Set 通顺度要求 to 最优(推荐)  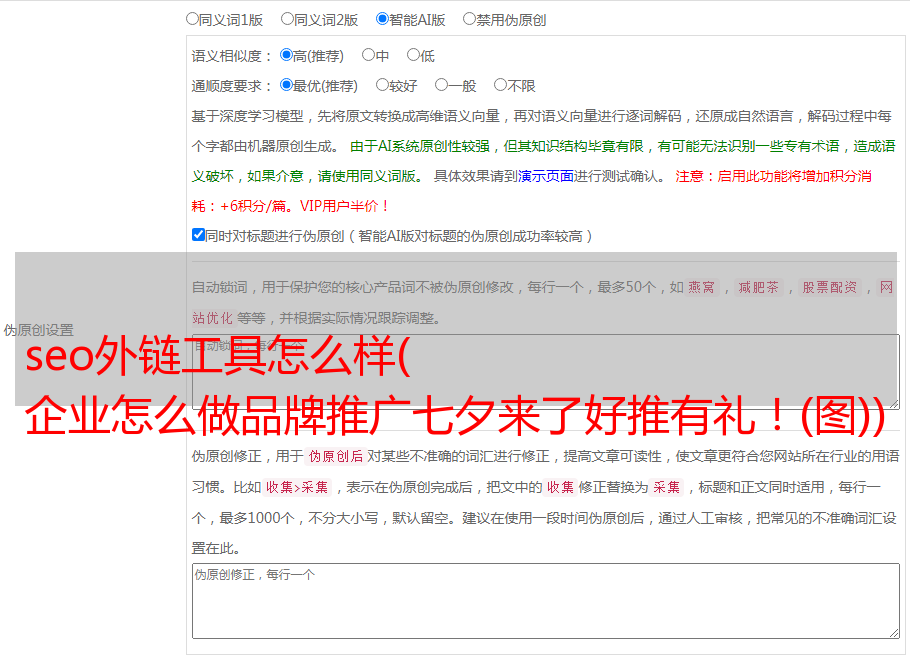(286, 85)
